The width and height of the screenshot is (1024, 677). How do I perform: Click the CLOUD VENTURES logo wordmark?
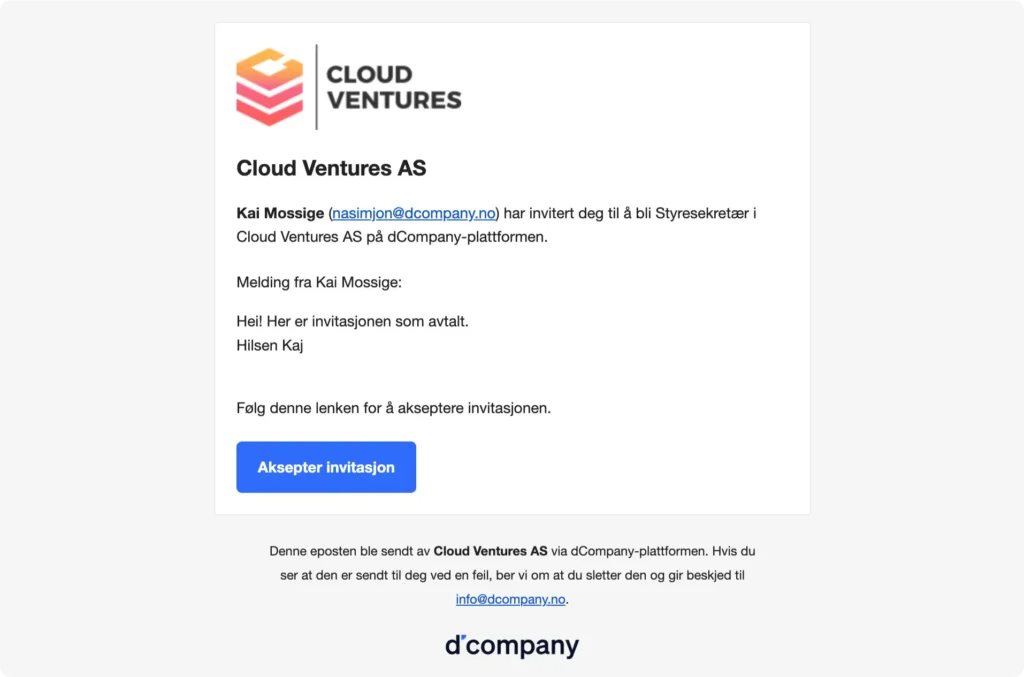(394, 87)
